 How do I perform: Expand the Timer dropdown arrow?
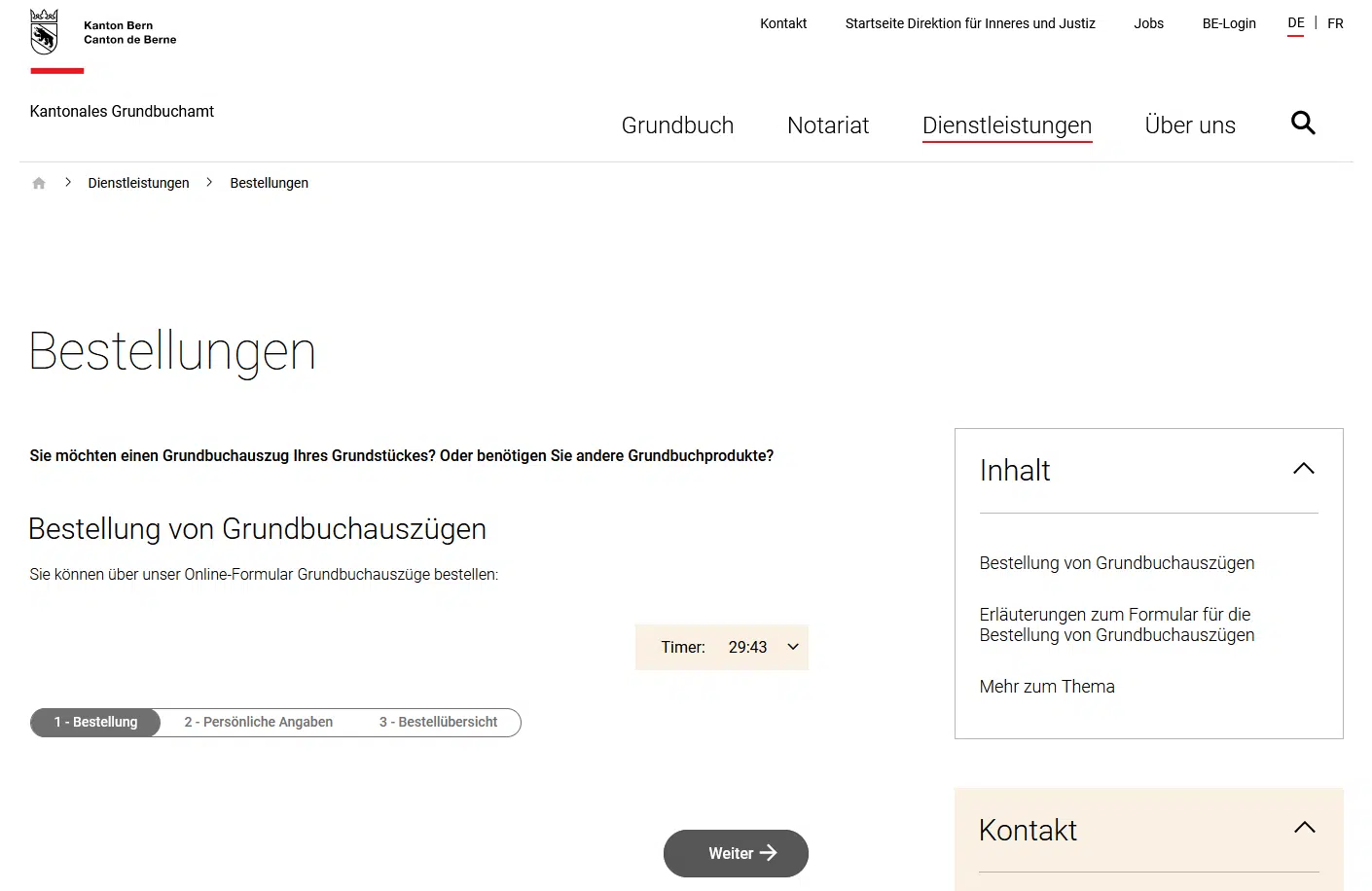pyautogui.click(x=793, y=647)
